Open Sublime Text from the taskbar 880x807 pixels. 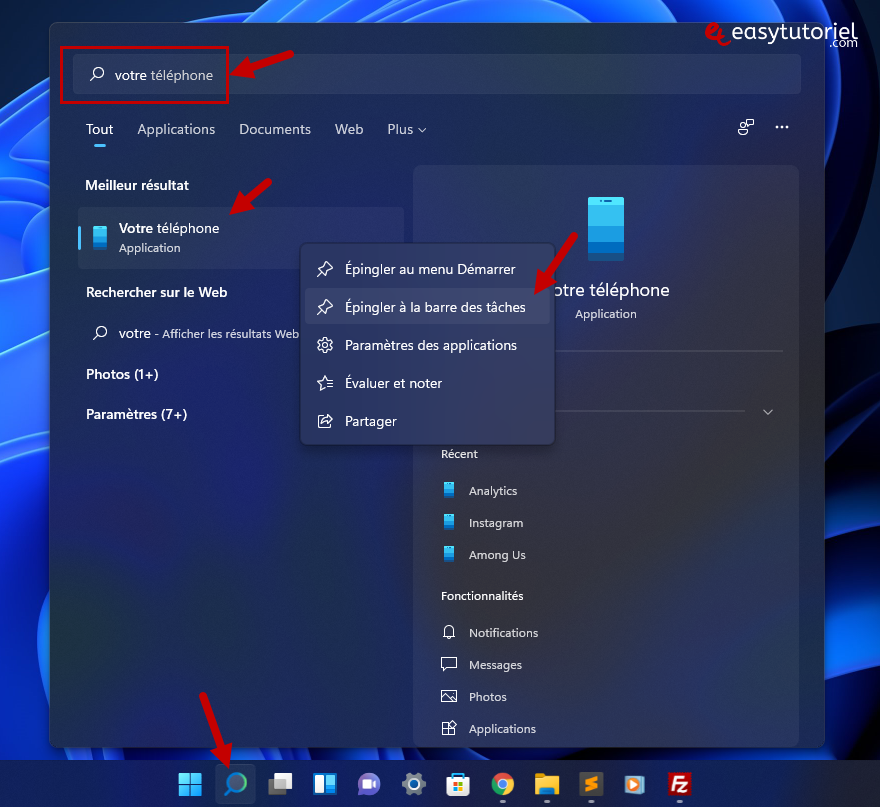(x=591, y=784)
